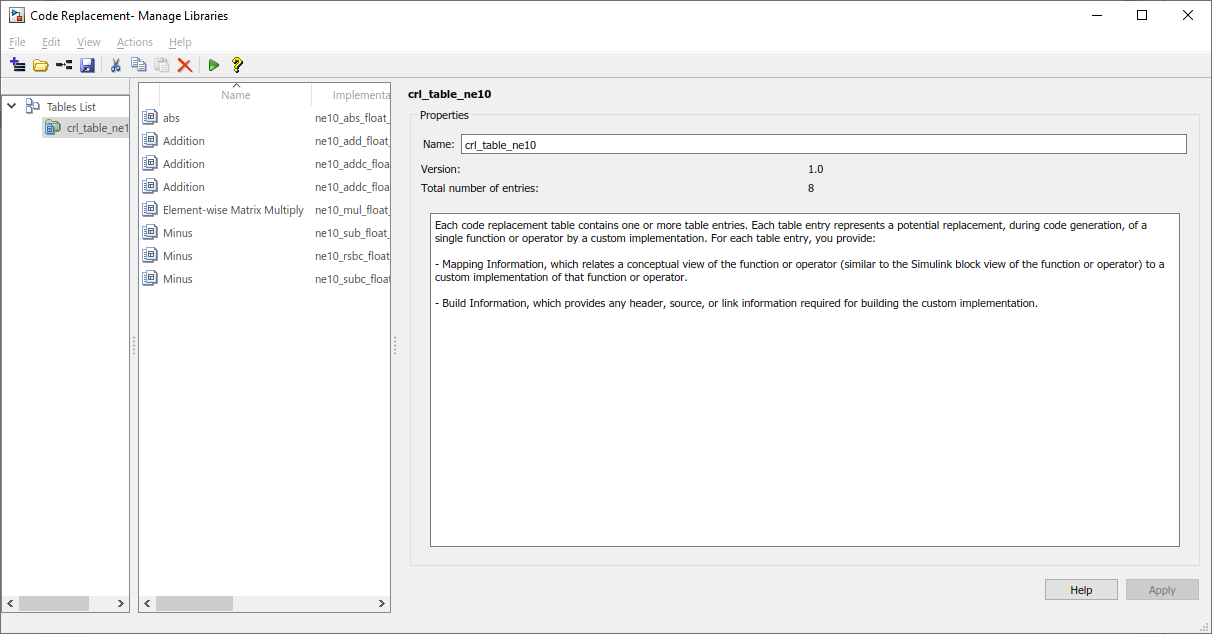Maximize the Code Replacement window

[x=1142, y=15]
